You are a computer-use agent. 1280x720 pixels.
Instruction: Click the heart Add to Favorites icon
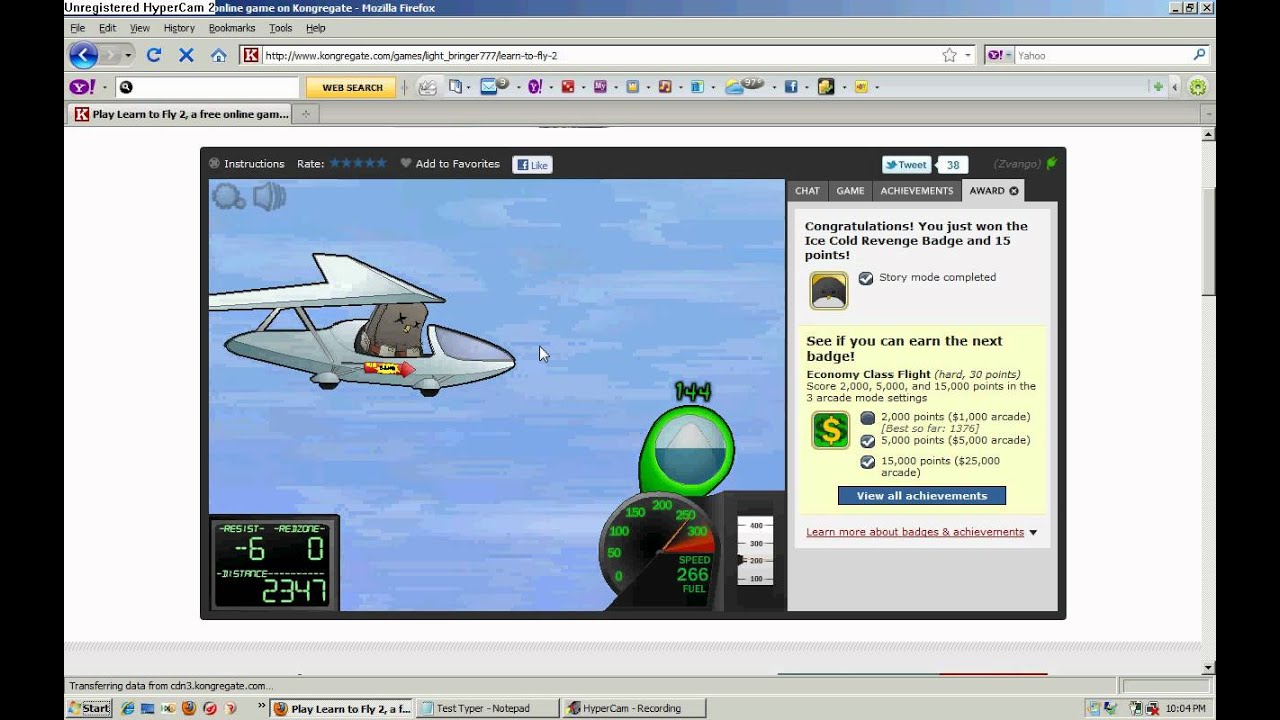click(405, 163)
